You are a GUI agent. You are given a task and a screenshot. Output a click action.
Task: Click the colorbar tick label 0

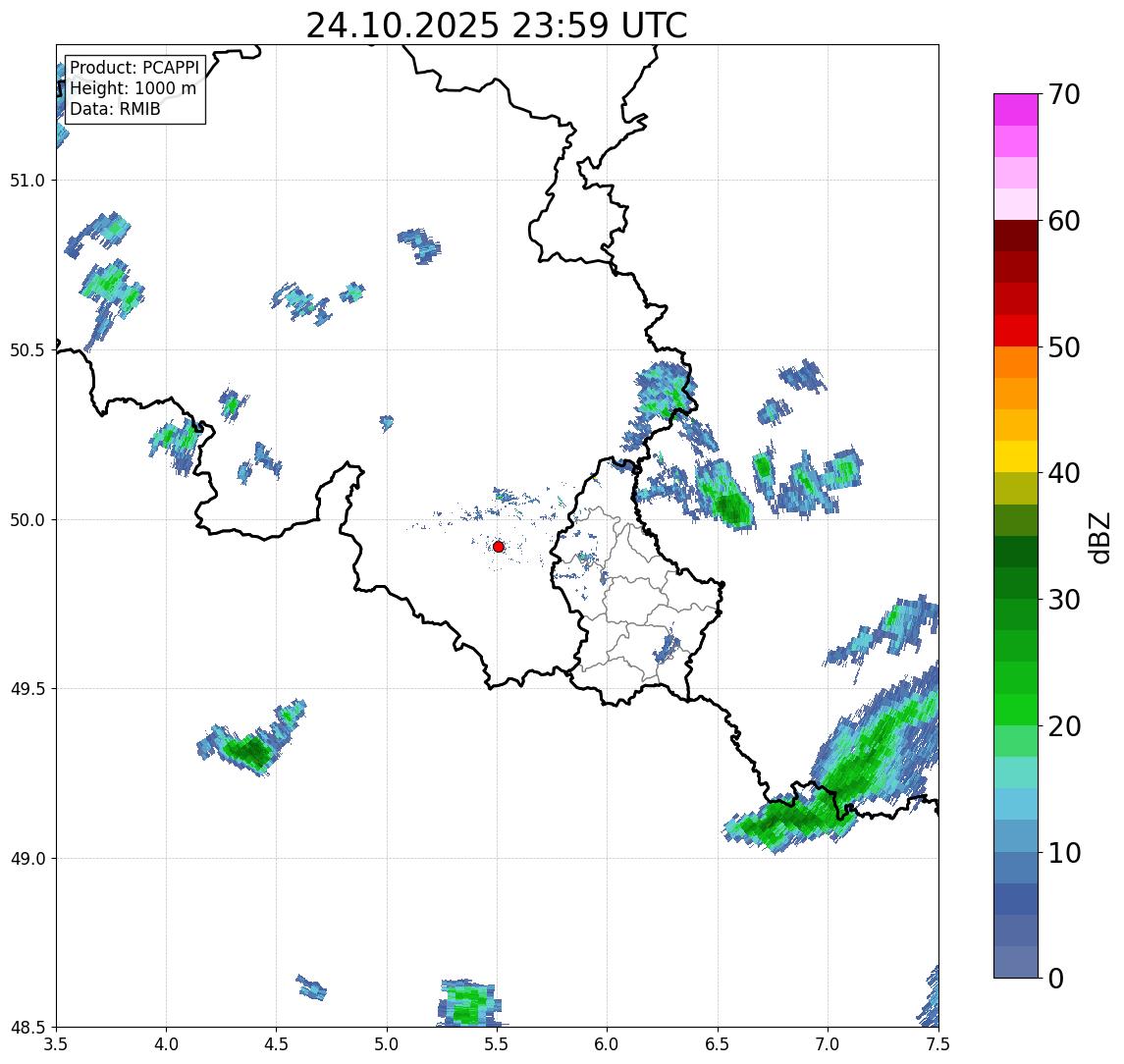(1056, 978)
